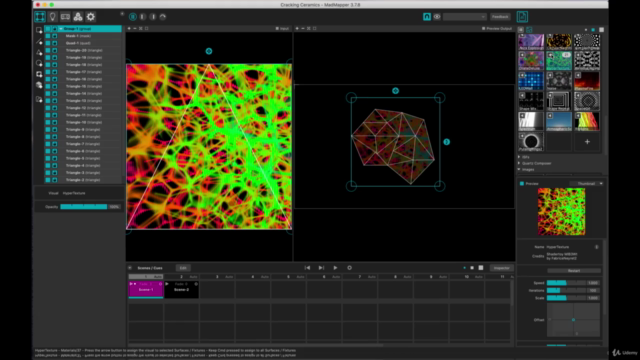Screen dimensions: 640x360
Task: Toggle the Preview checkbox in media panel
Action: pyautogui.click(x=522, y=184)
